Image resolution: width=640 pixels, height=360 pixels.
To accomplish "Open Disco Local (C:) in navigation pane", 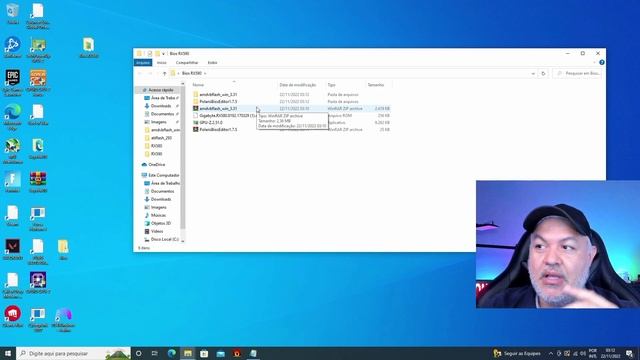I will (x=161, y=239).
